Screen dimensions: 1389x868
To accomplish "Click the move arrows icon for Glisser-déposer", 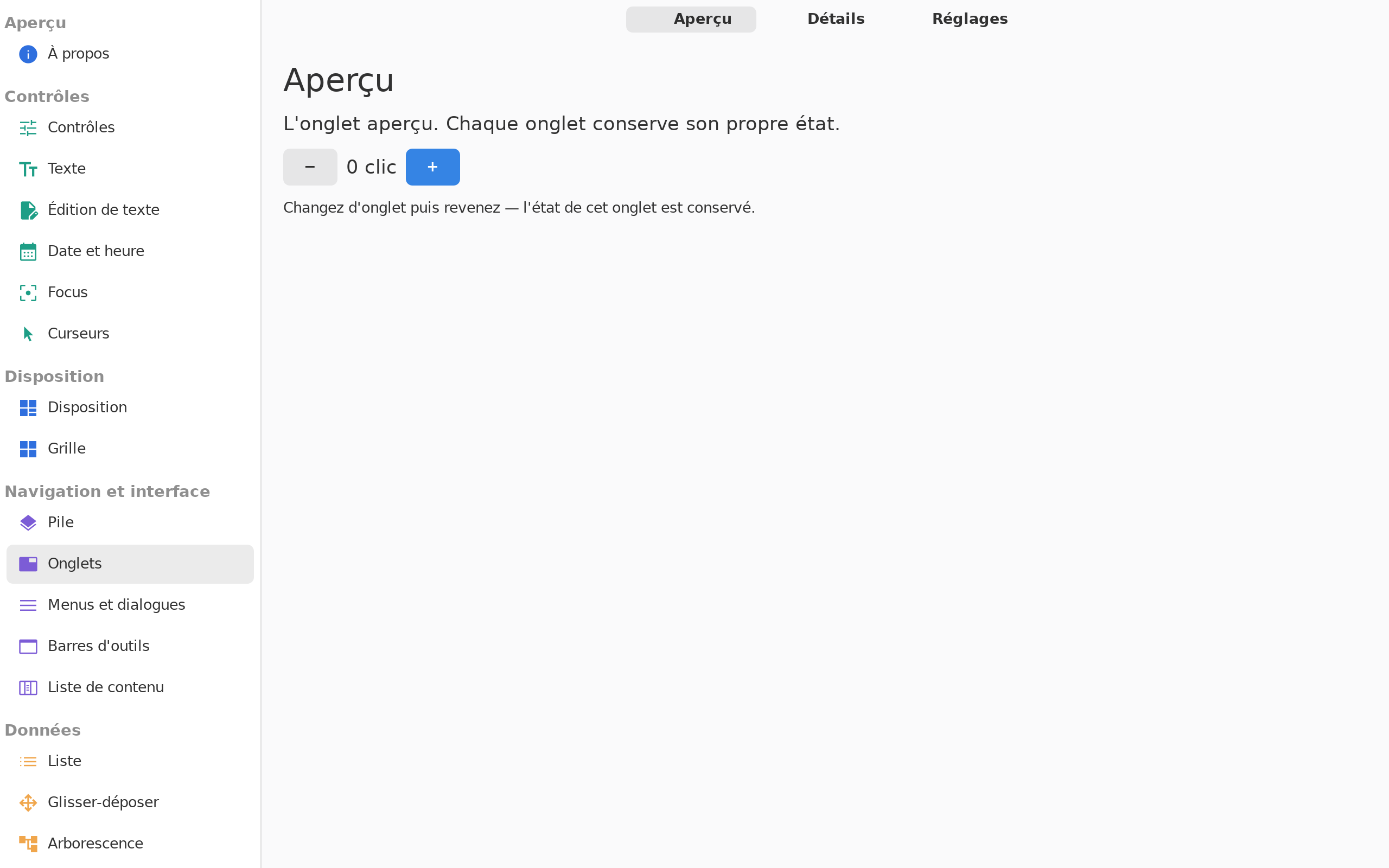I will pyautogui.click(x=28, y=802).
